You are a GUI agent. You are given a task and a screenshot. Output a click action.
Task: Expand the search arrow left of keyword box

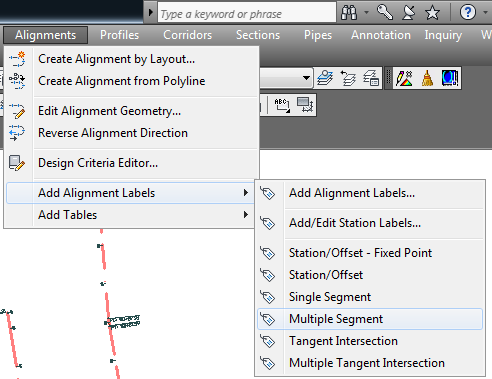click(x=151, y=13)
